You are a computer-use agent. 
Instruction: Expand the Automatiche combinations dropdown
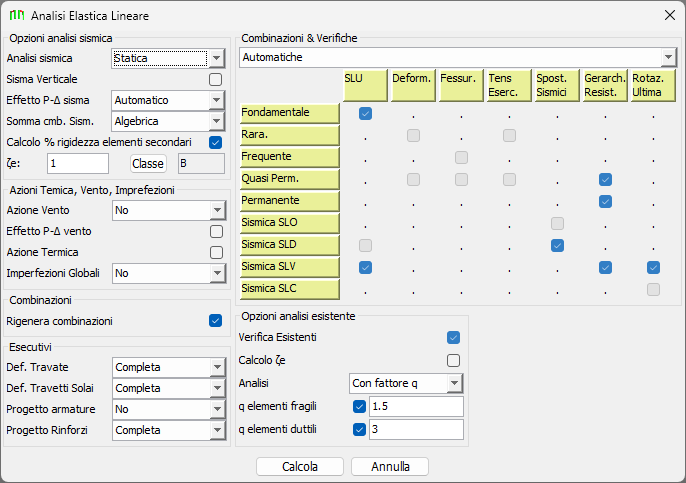668,57
